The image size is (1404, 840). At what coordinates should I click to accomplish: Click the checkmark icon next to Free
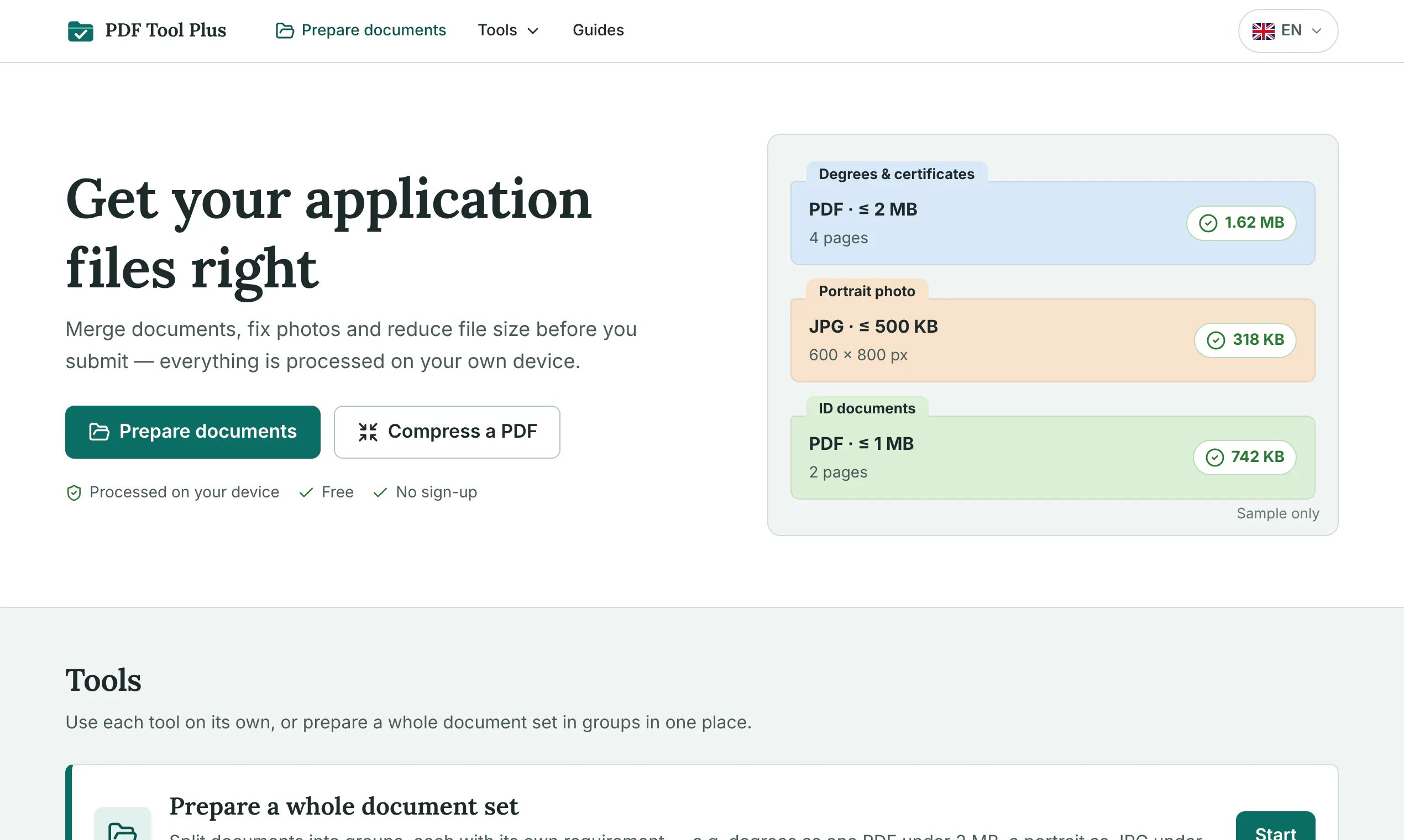coord(306,492)
